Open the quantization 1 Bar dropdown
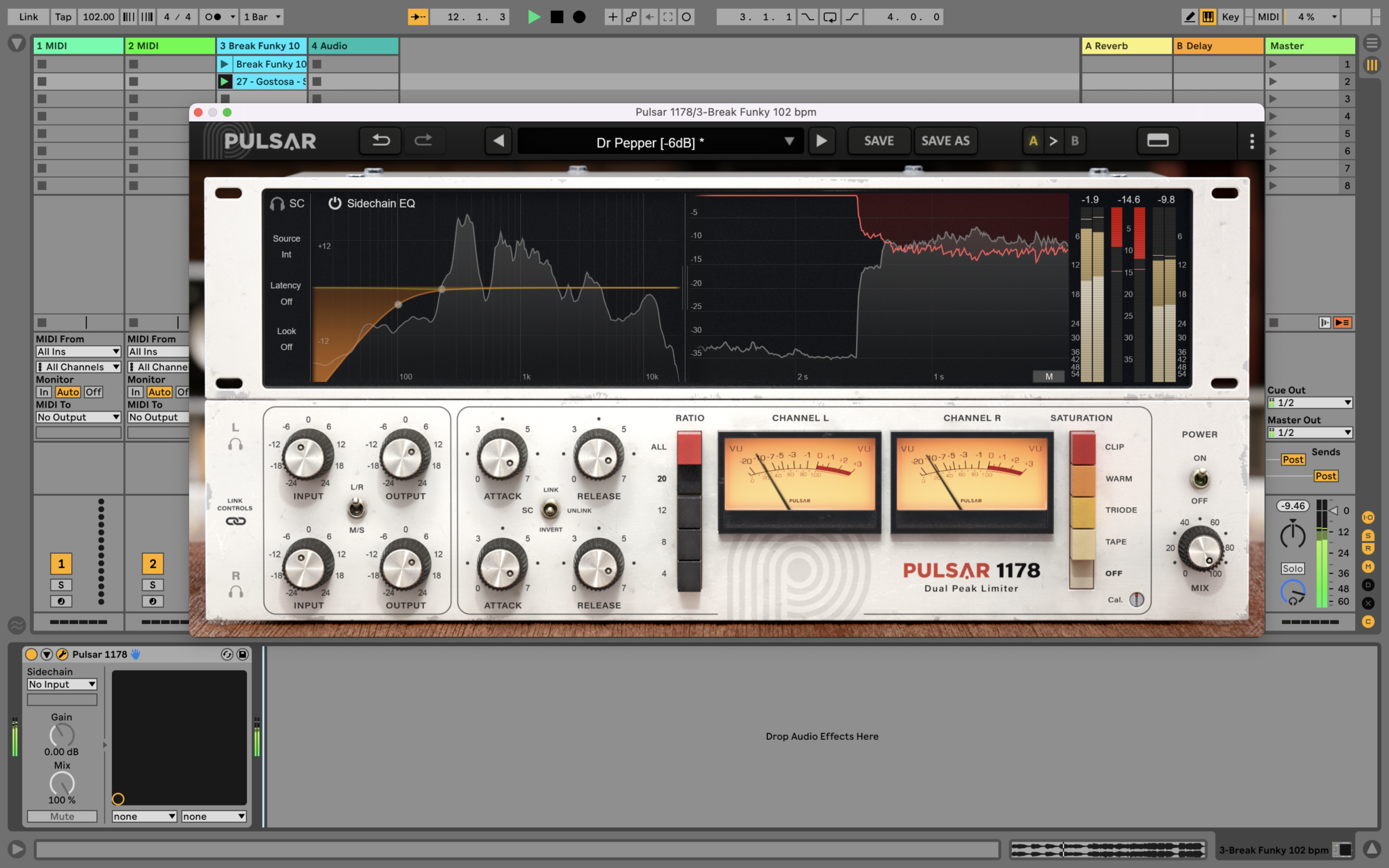This screenshot has height=868, width=1389. [262, 17]
